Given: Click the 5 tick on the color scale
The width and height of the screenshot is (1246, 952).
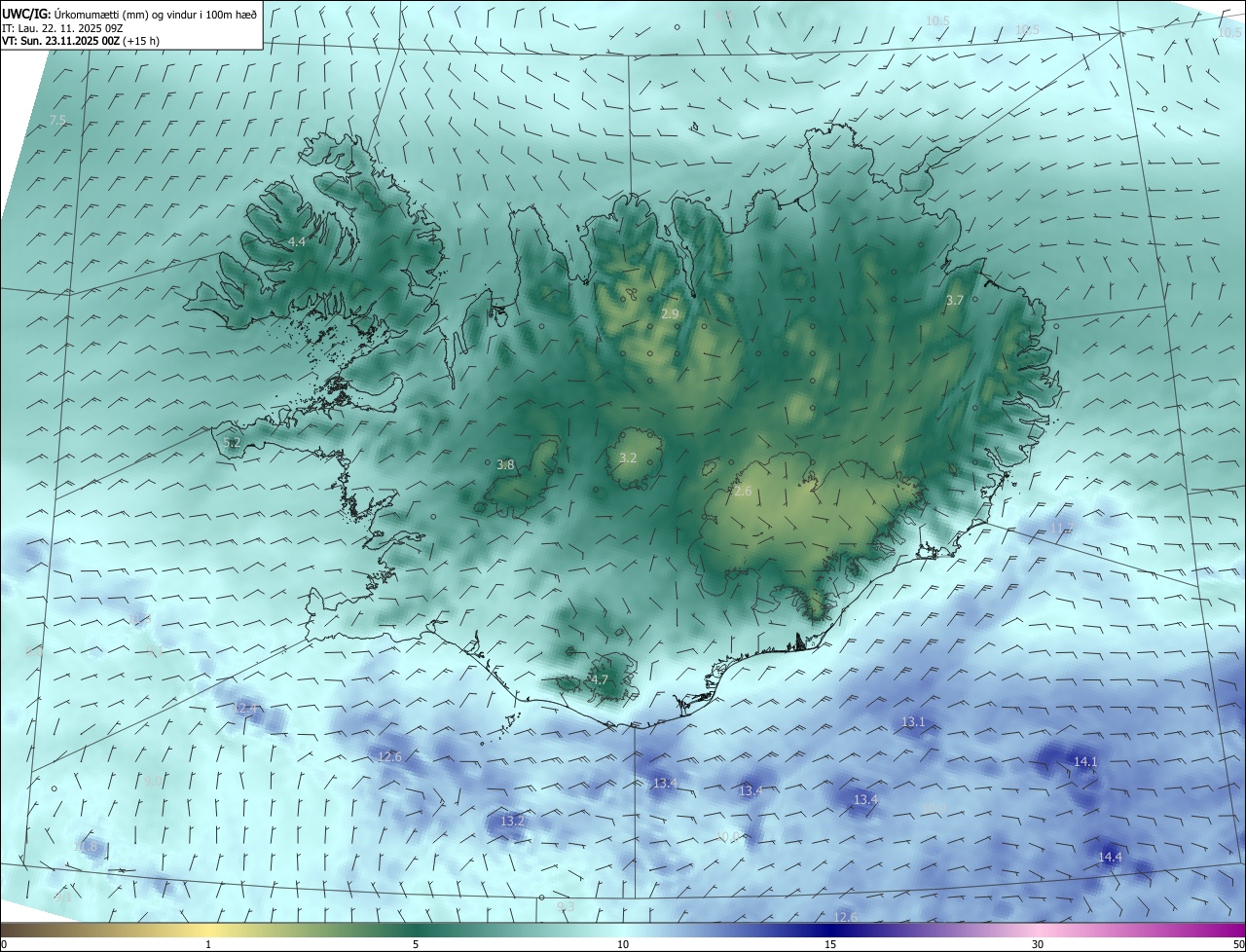Looking at the screenshot, I should coord(416,944).
